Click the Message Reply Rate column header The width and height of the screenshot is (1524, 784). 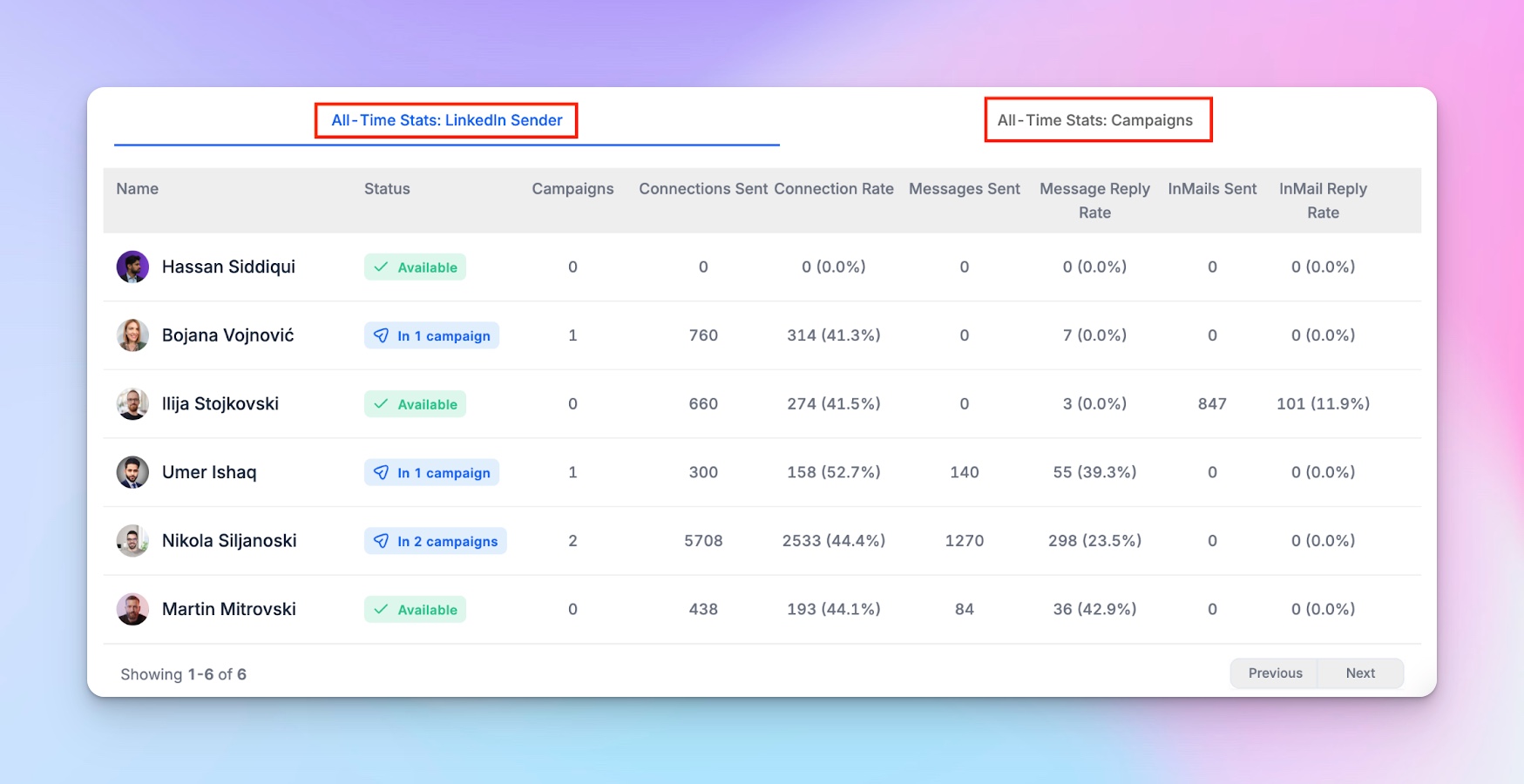pyautogui.click(x=1094, y=200)
